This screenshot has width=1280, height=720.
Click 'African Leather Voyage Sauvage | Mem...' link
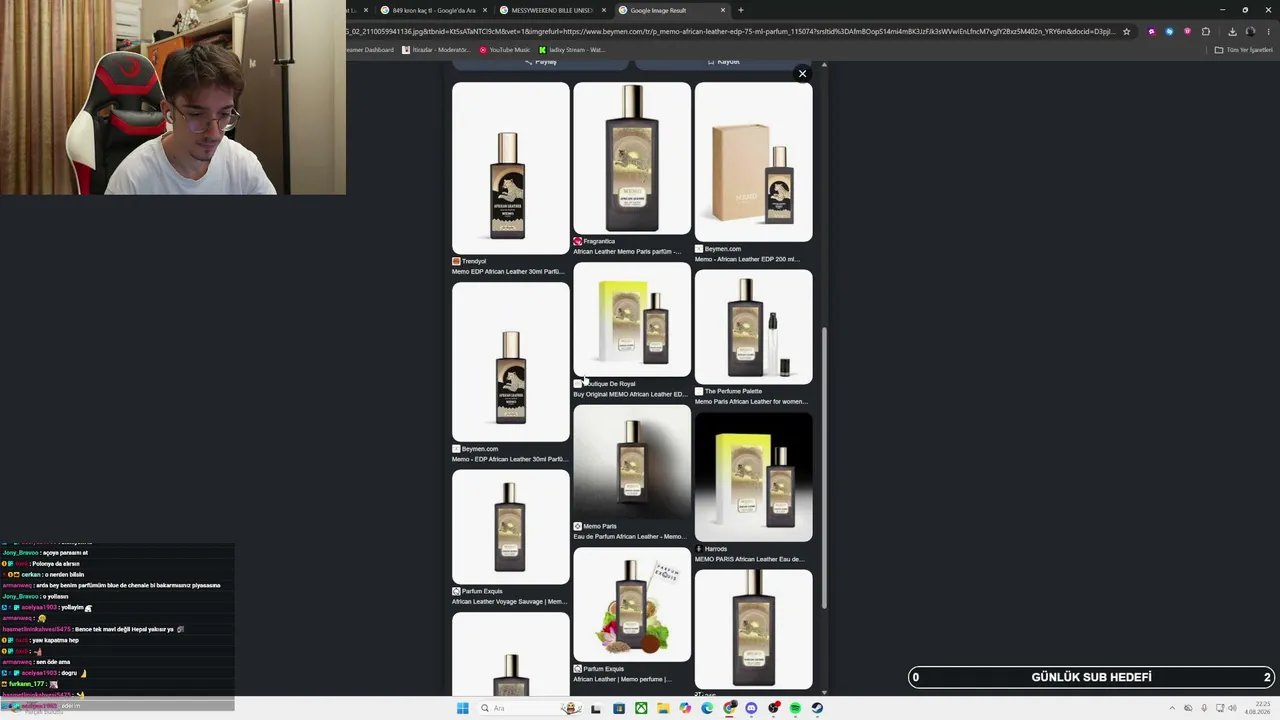click(509, 602)
